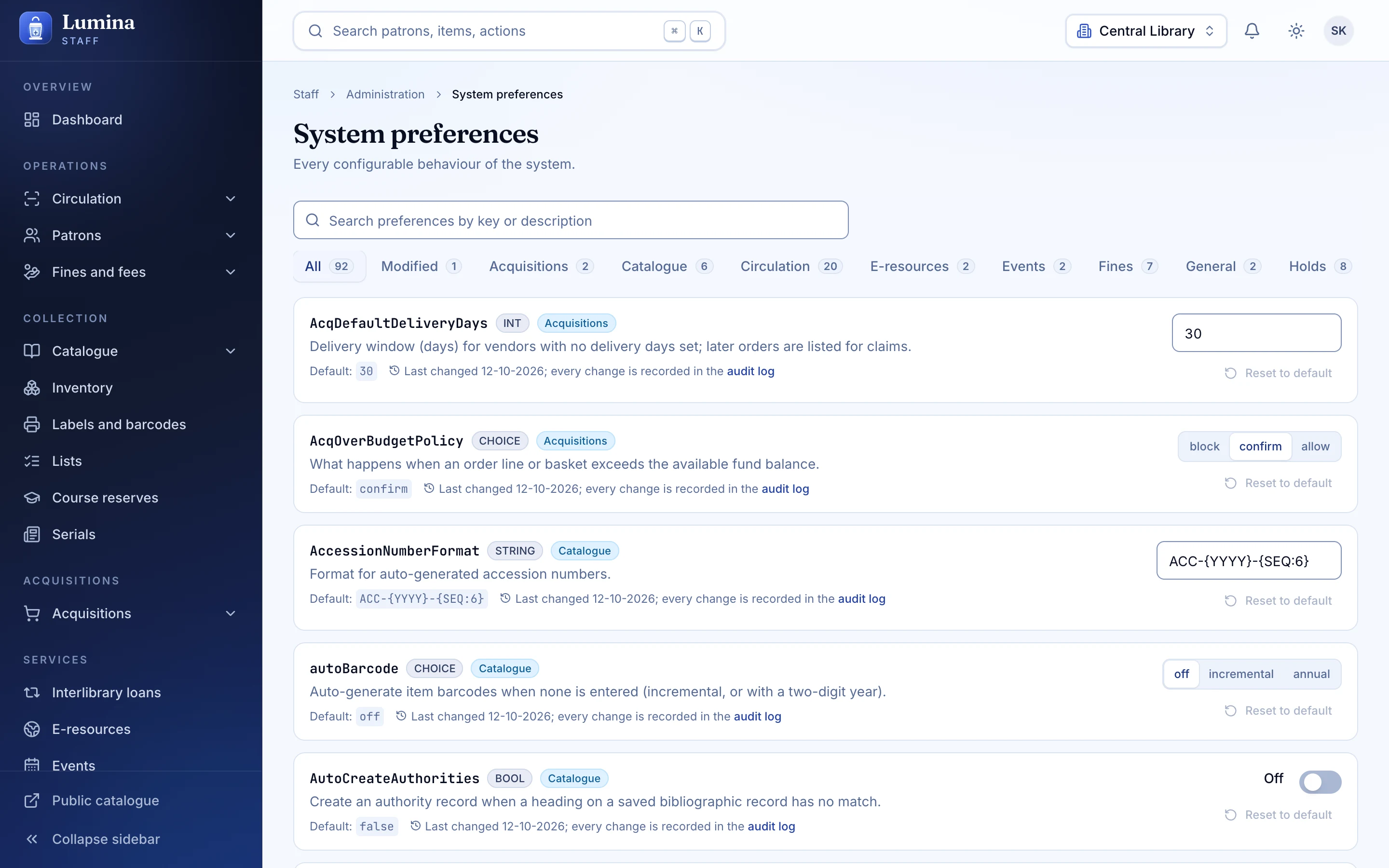Open Events in the sidebar

(131, 763)
